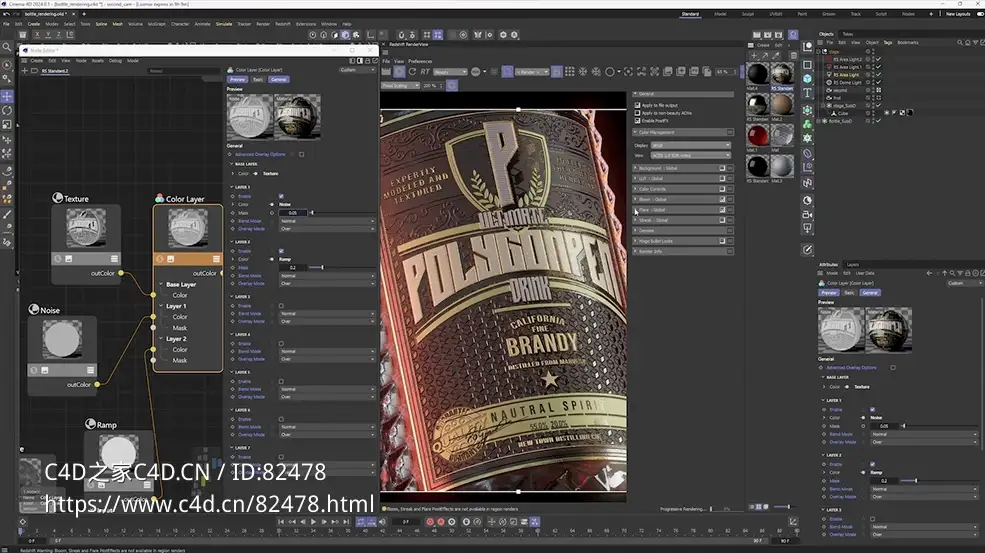Delete material with trash icon in Material Manager
985x553 pixels.
(793, 55)
